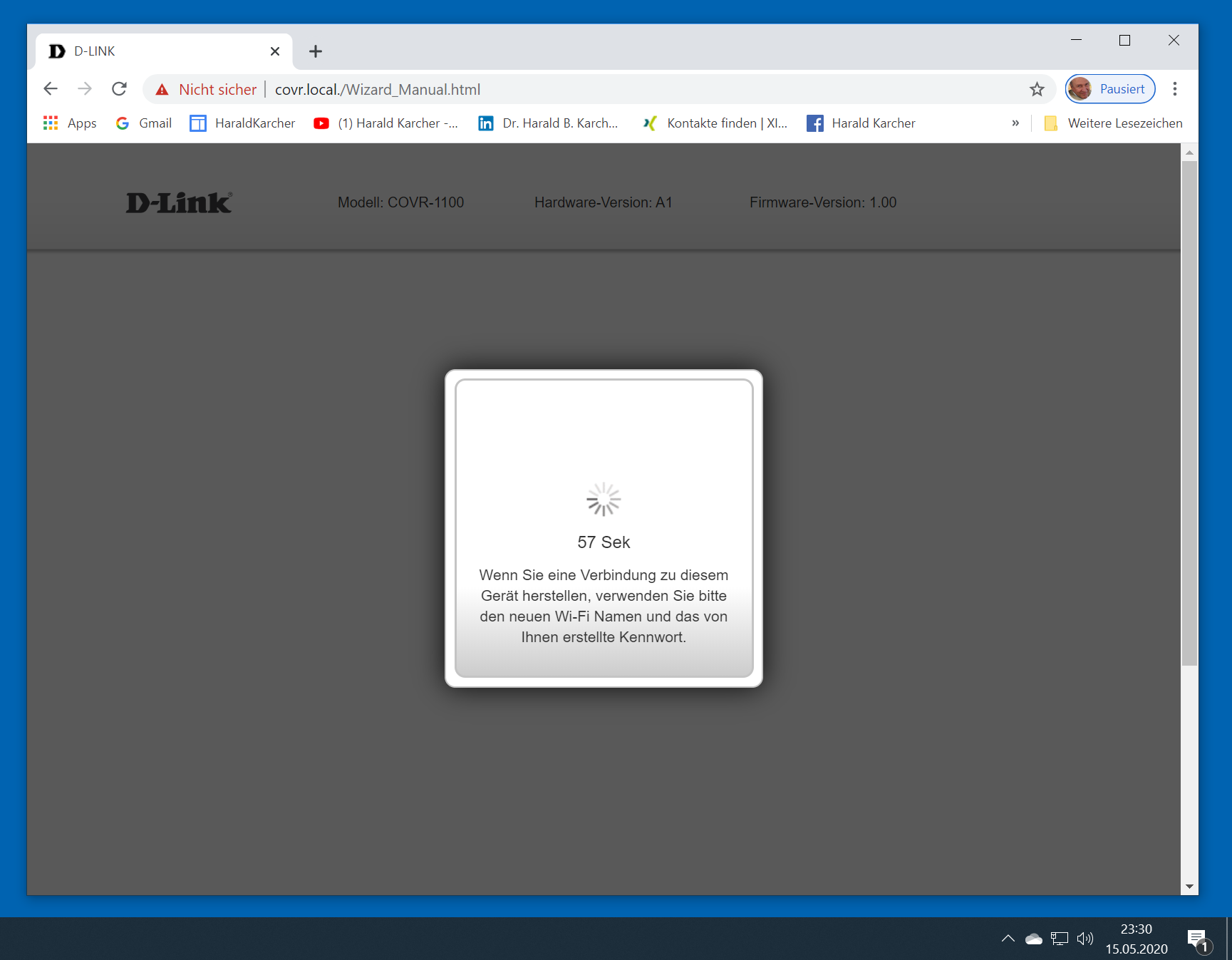Open the Apps bookmark shortcut

pyautogui.click(x=70, y=123)
